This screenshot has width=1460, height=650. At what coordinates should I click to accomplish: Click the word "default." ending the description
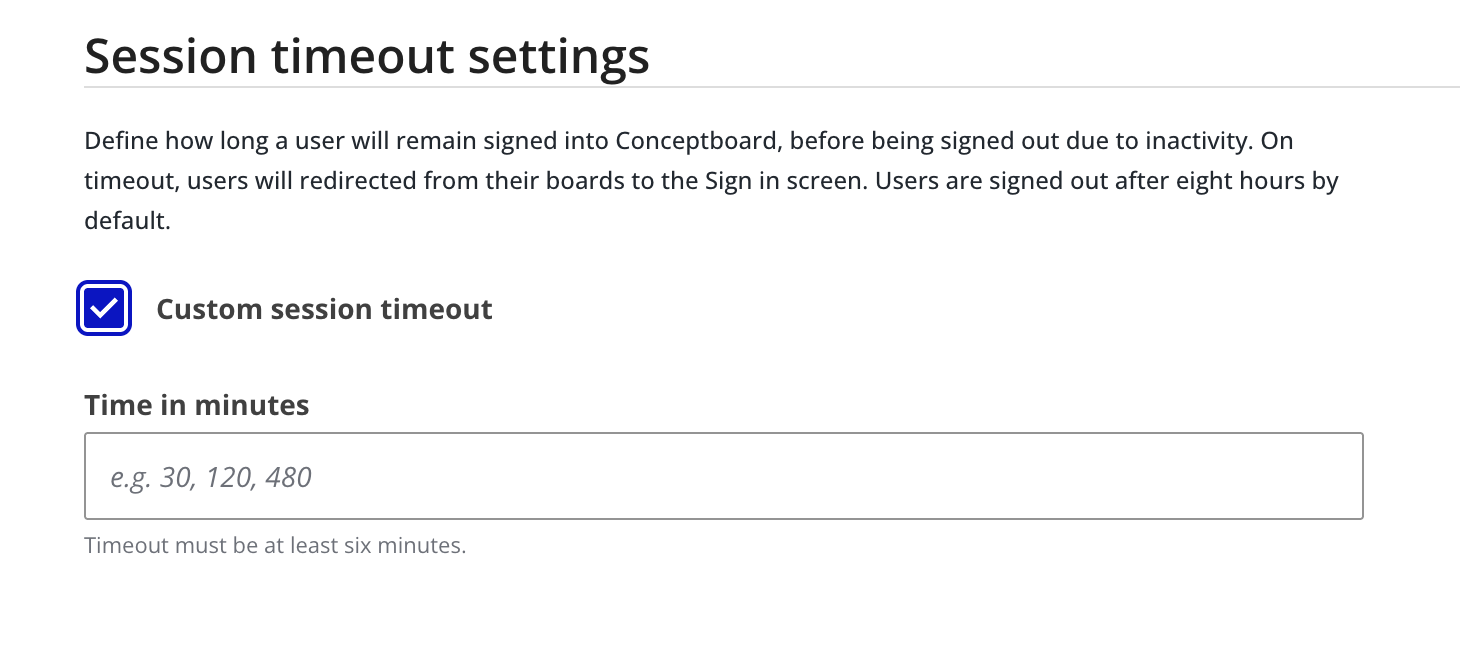(127, 221)
